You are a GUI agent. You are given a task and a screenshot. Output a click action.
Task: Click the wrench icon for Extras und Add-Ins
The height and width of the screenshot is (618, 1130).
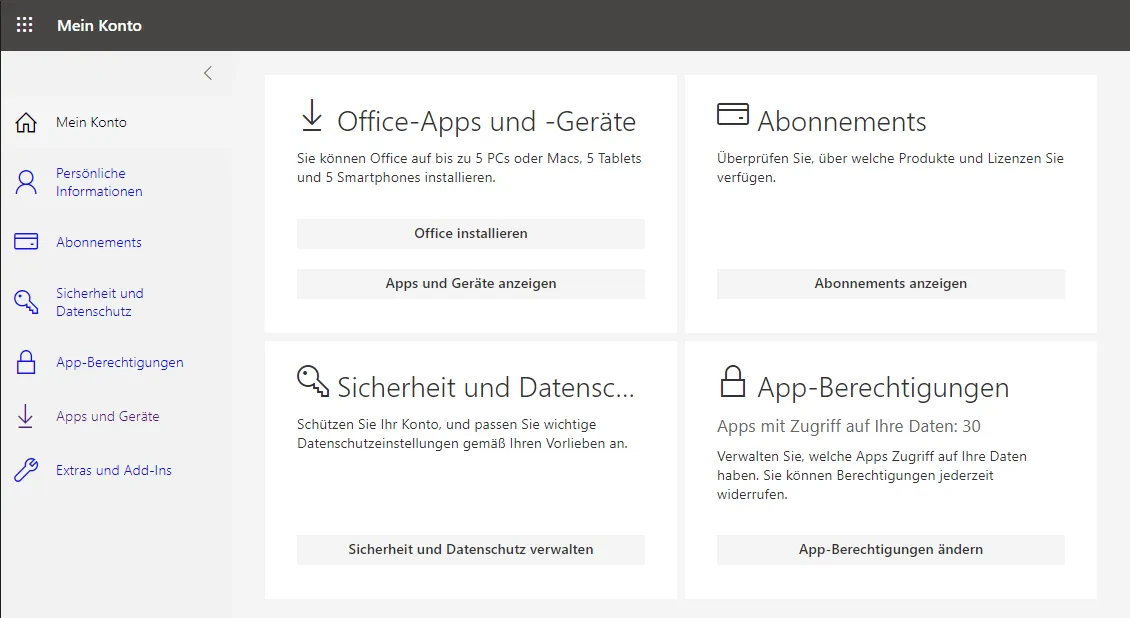click(26, 470)
